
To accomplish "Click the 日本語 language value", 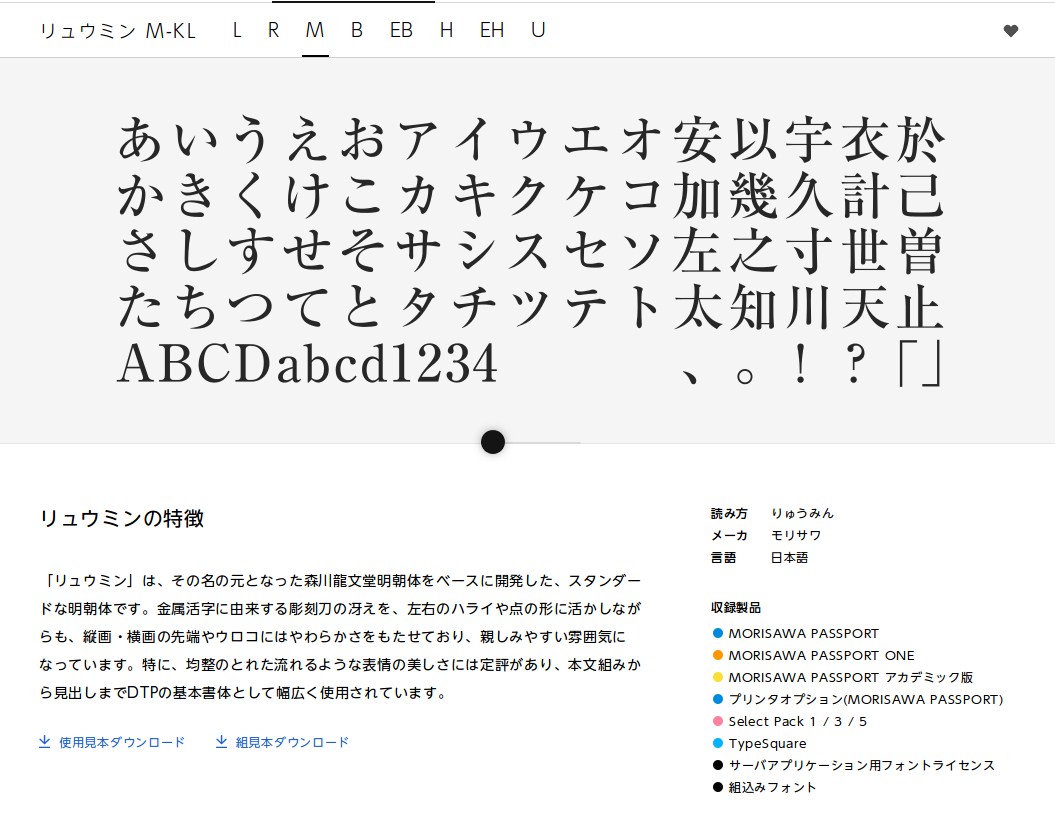I will point(789,557).
